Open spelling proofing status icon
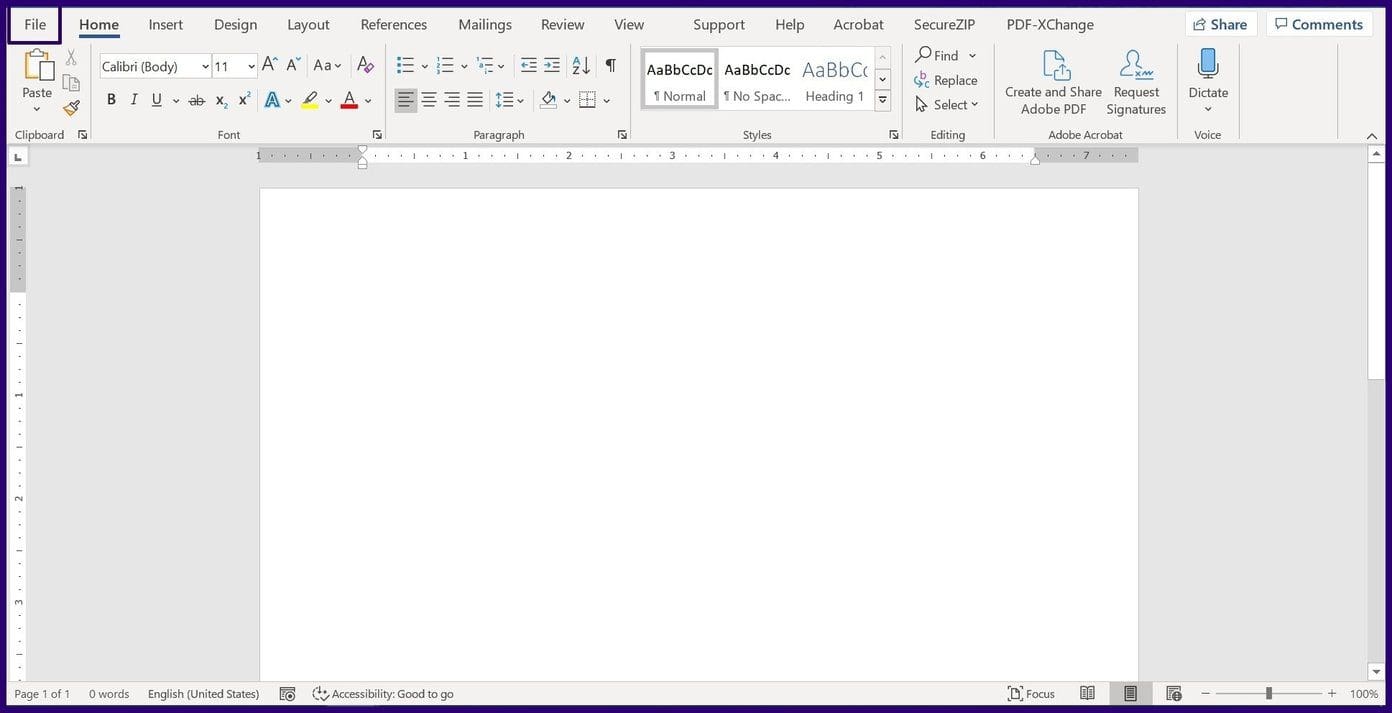 coord(287,694)
